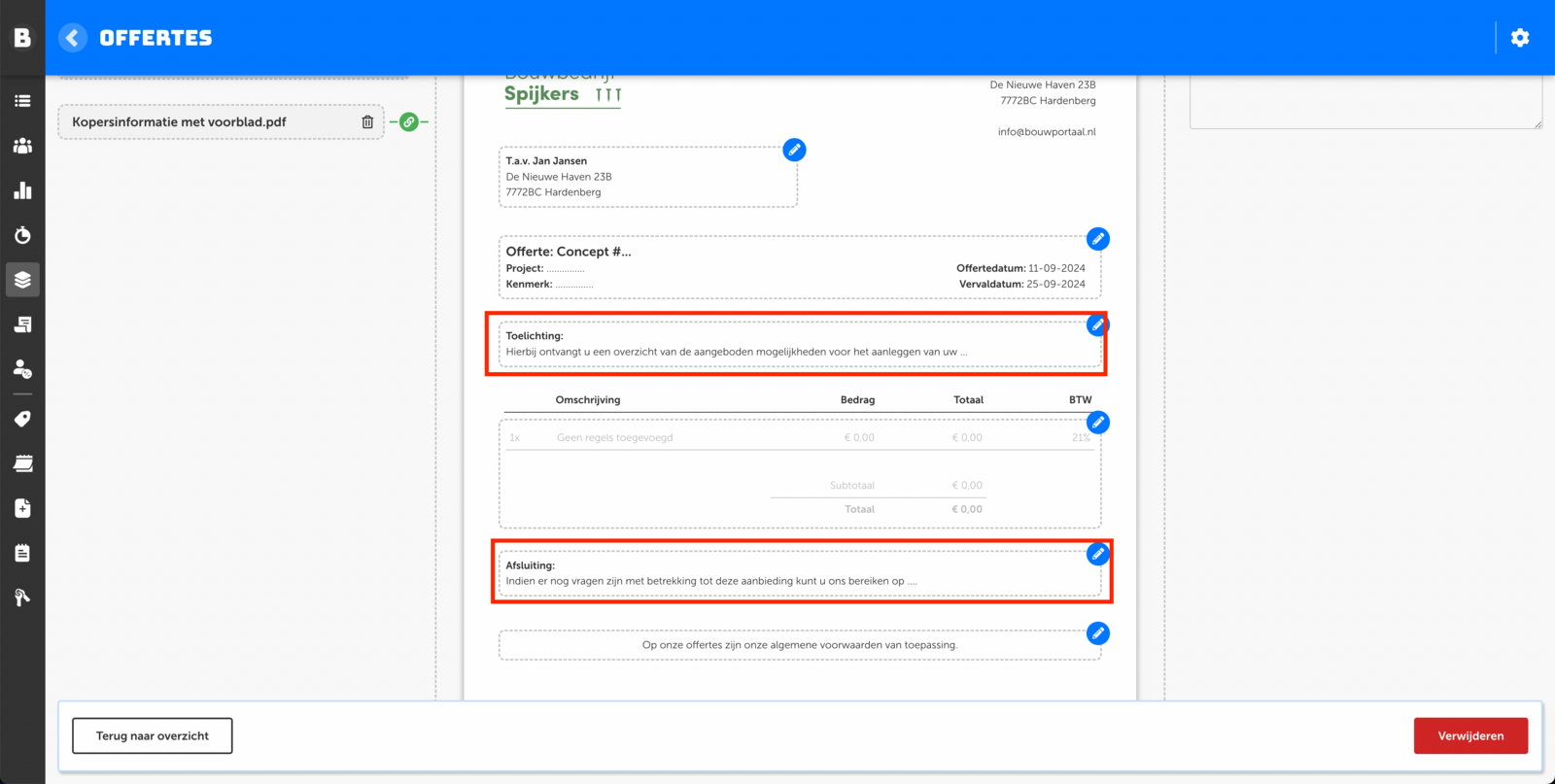Open the price tag sidebar item
The image size is (1555, 784).
coord(22,419)
